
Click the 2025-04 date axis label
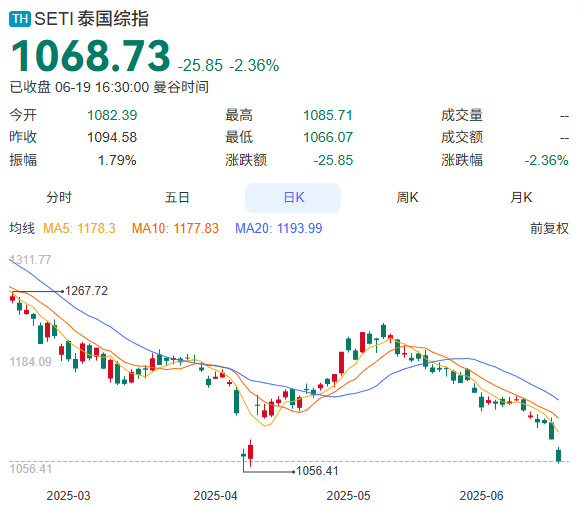pos(215,496)
